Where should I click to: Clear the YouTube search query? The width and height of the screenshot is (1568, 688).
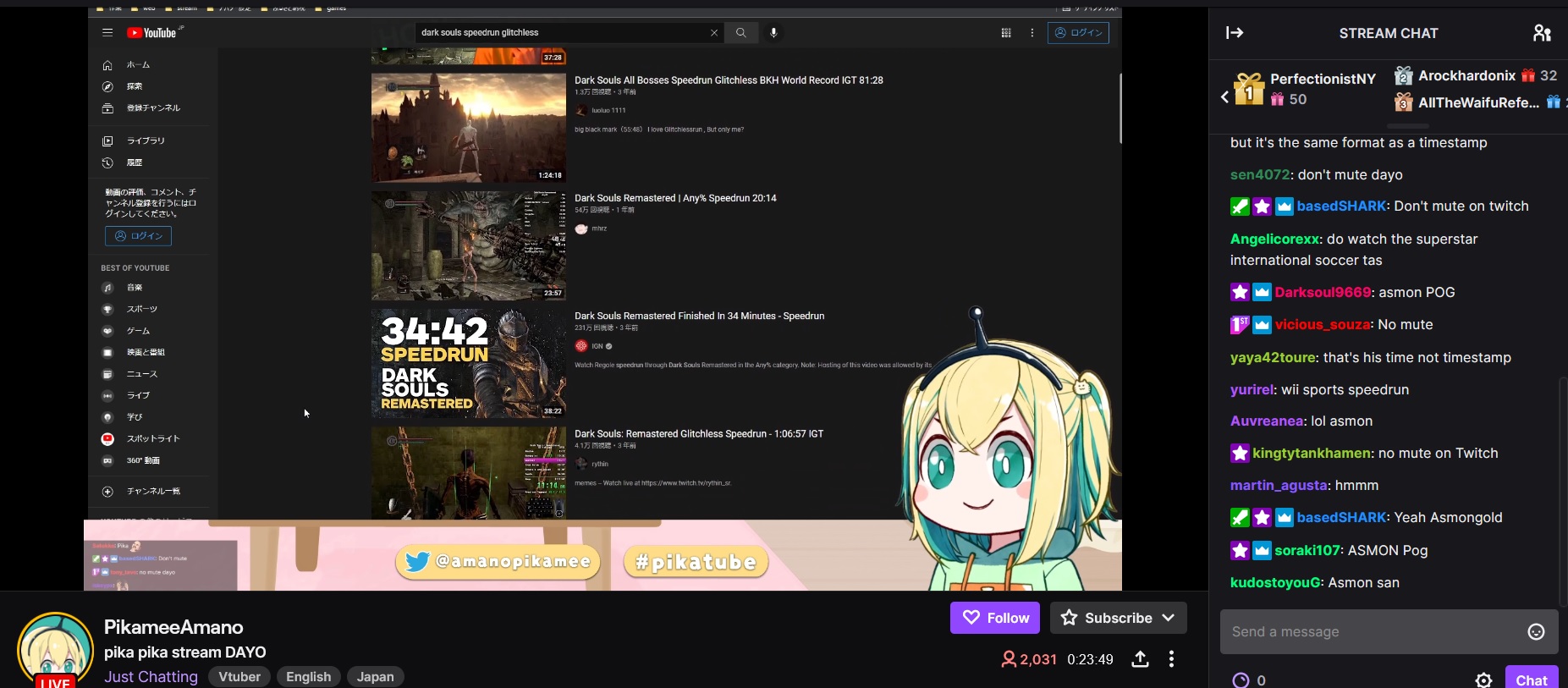click(x=714, y=33)
